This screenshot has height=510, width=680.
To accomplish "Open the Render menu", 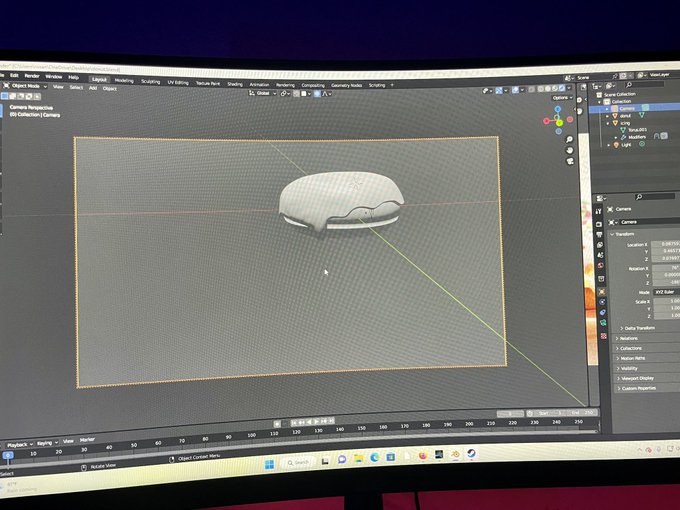I will tap(32, 76).
